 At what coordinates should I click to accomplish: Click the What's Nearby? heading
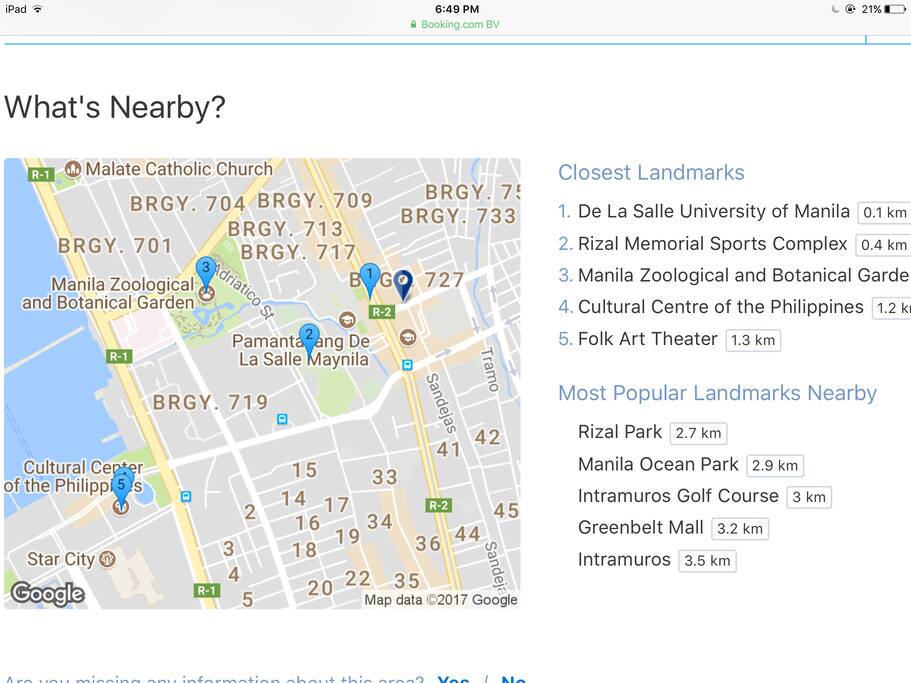(x=115, y=107)
